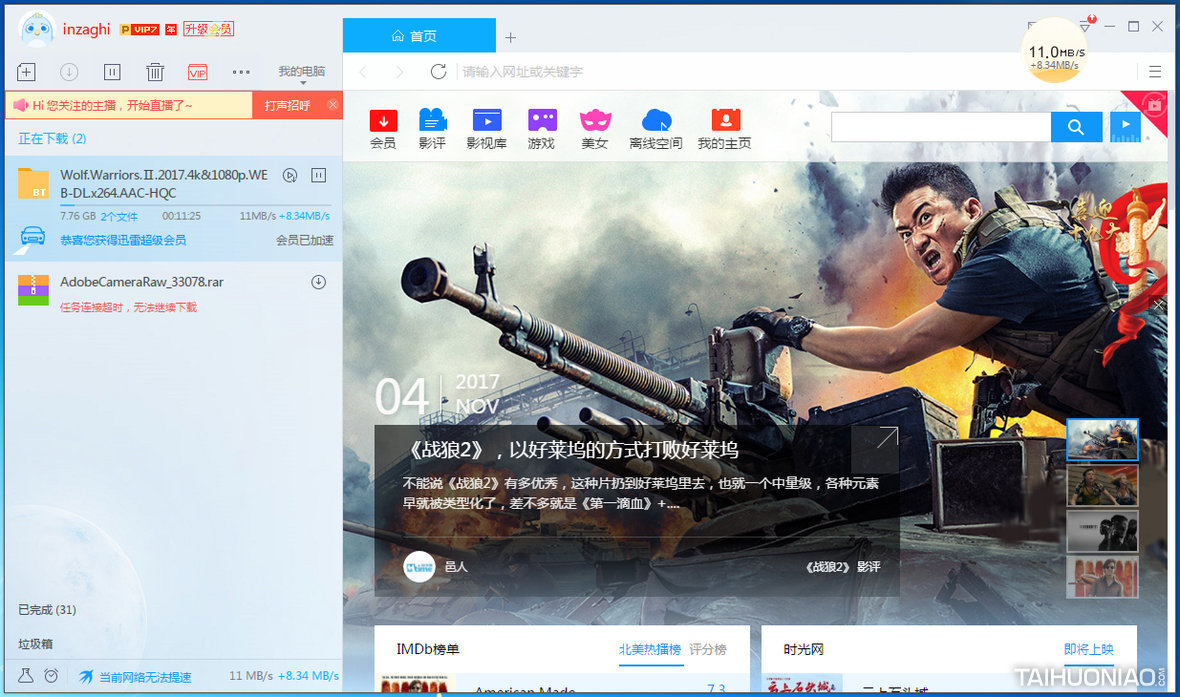The height and width of the screenshot is (697, 1180).
Task: Click the clock scheduled task icon
Action: 51,676
